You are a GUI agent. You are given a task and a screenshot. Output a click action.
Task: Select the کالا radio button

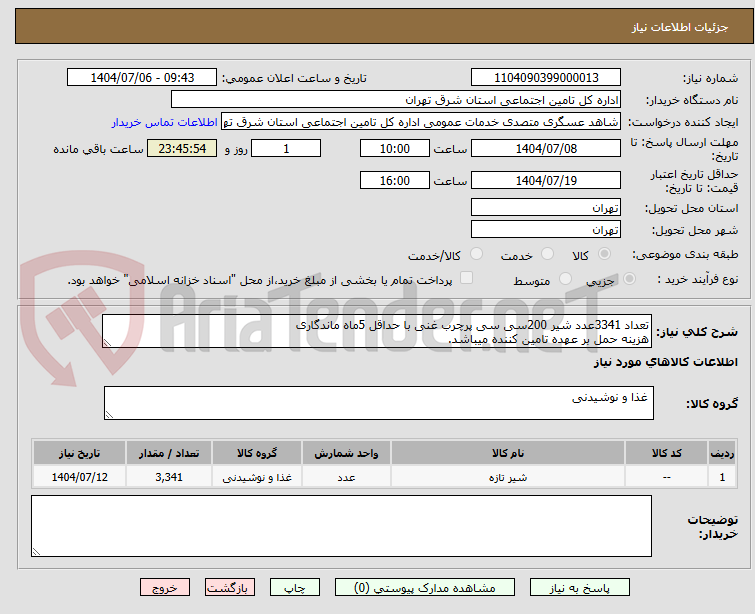[x=604, y=253]
